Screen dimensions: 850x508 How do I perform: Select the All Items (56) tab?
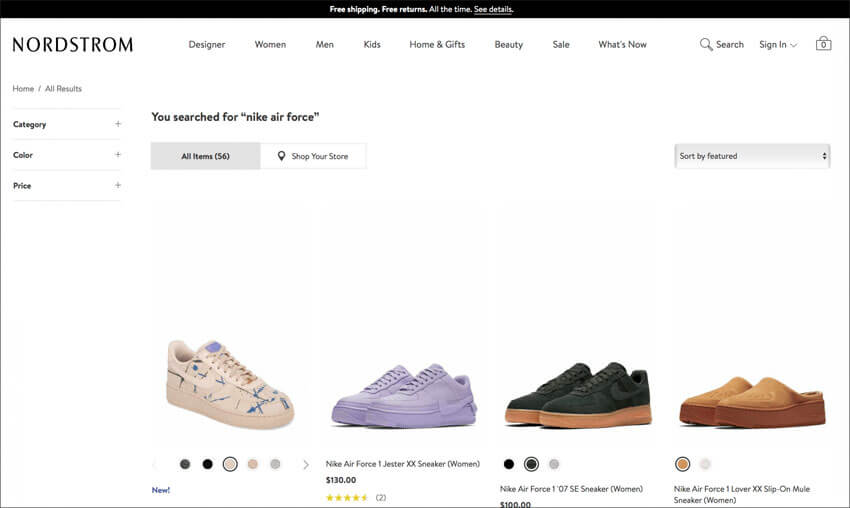[205, 156]
